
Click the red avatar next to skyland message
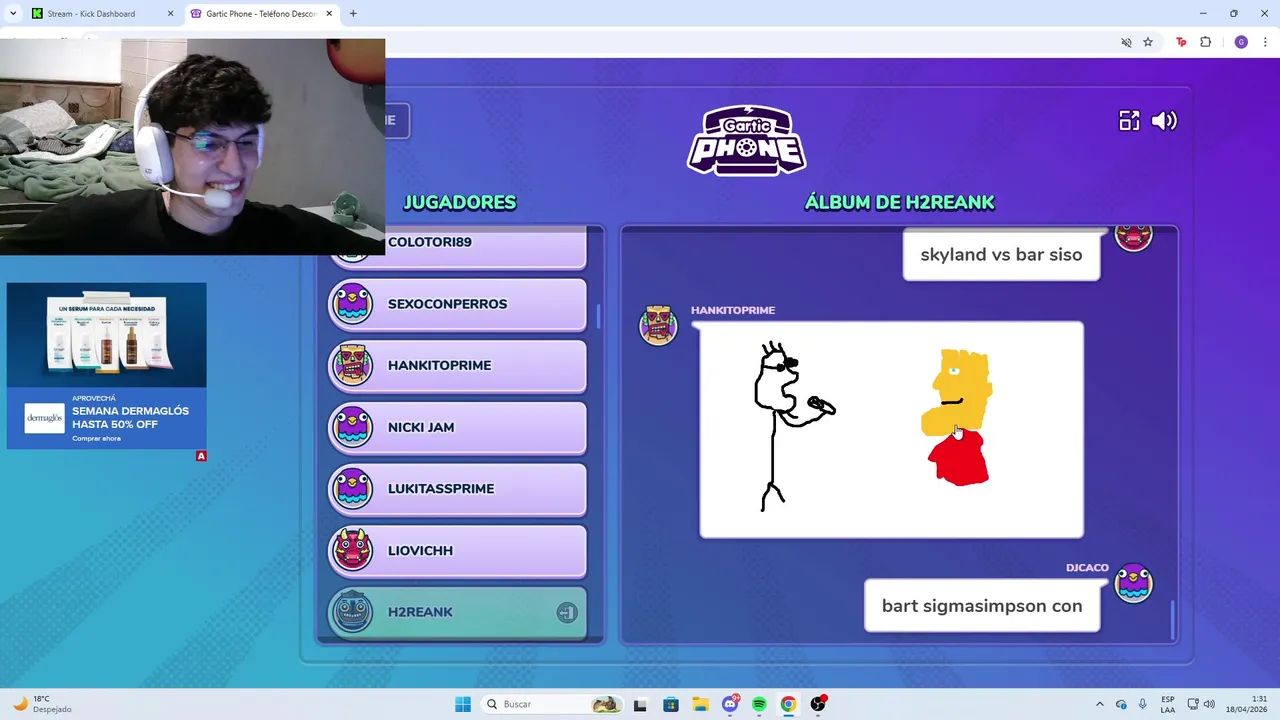tap(1133, 238)
